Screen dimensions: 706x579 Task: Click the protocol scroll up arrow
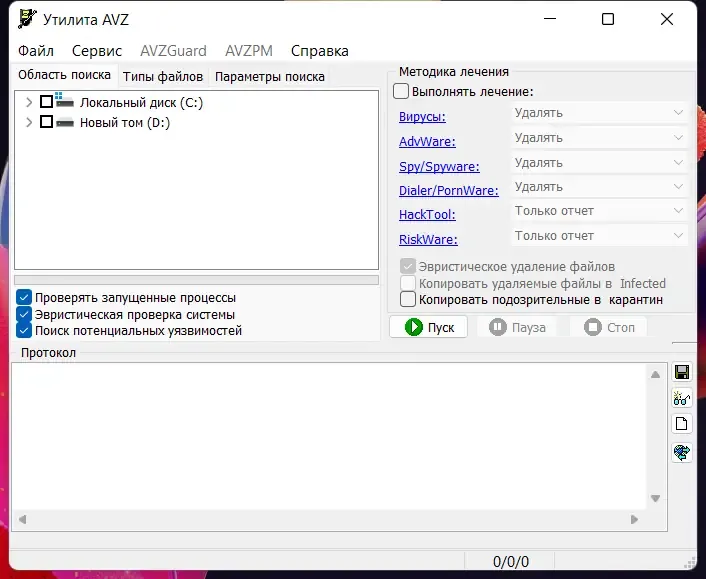(x=656, y=374)
